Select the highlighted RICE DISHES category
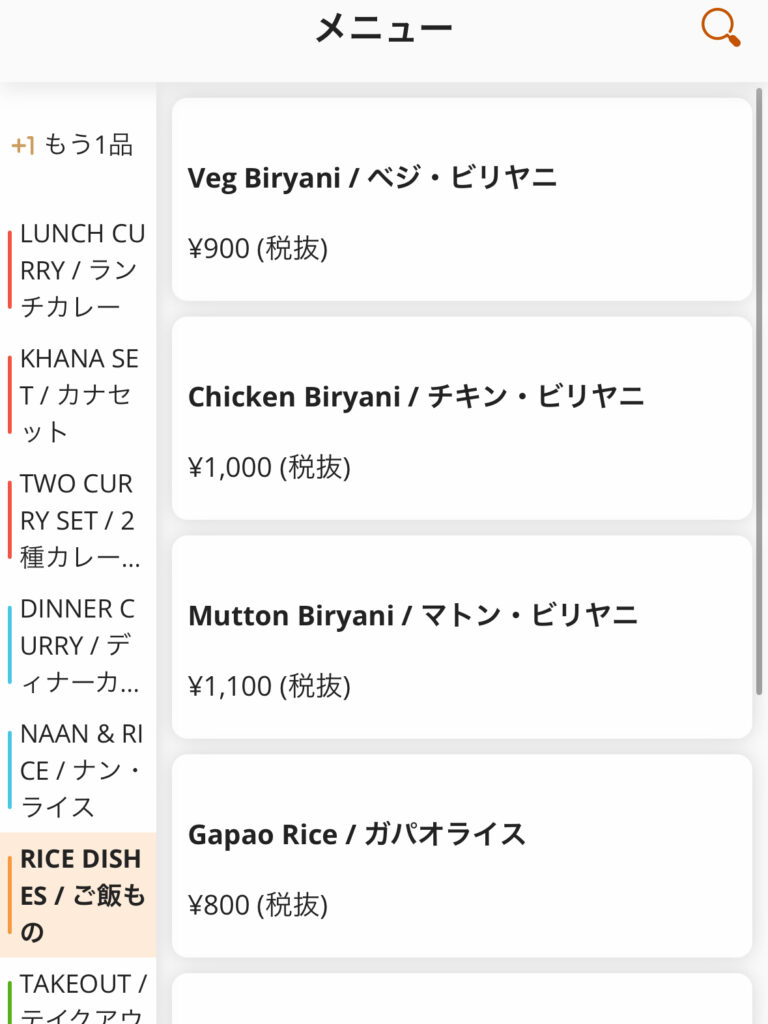 (x=81, y=895)
